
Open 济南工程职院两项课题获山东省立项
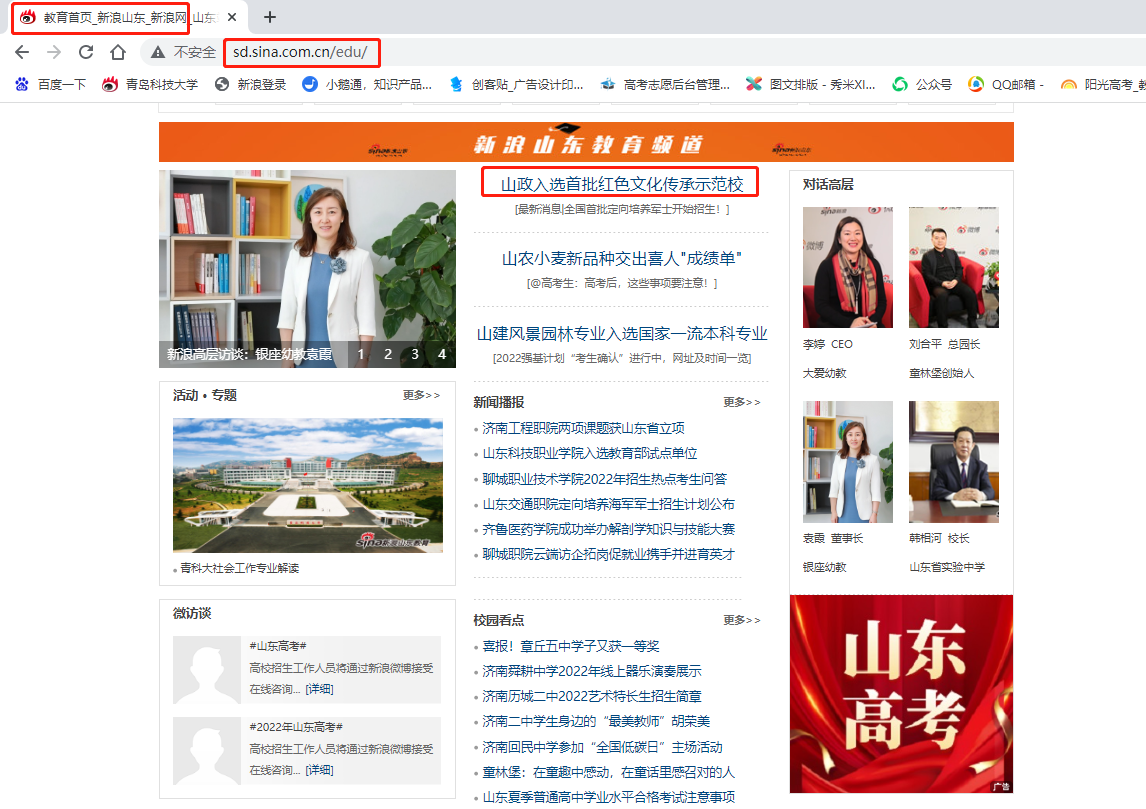[x=583, y=428]
